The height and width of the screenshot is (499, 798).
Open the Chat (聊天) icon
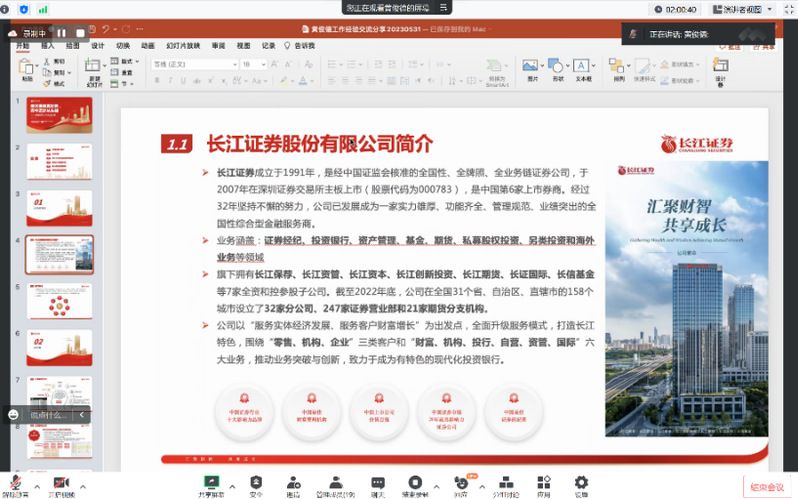378,484
